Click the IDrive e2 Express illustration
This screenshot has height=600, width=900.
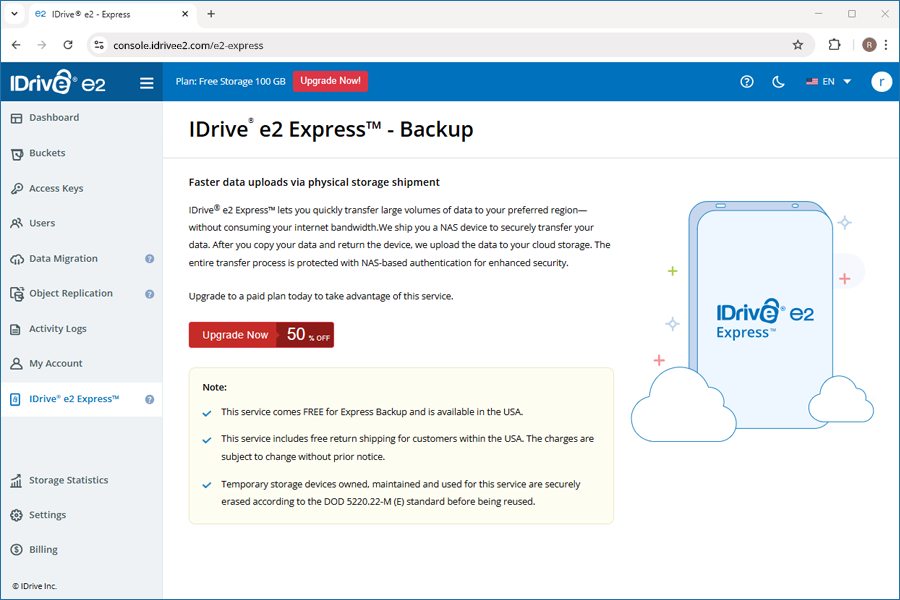(x=752, y=322)
